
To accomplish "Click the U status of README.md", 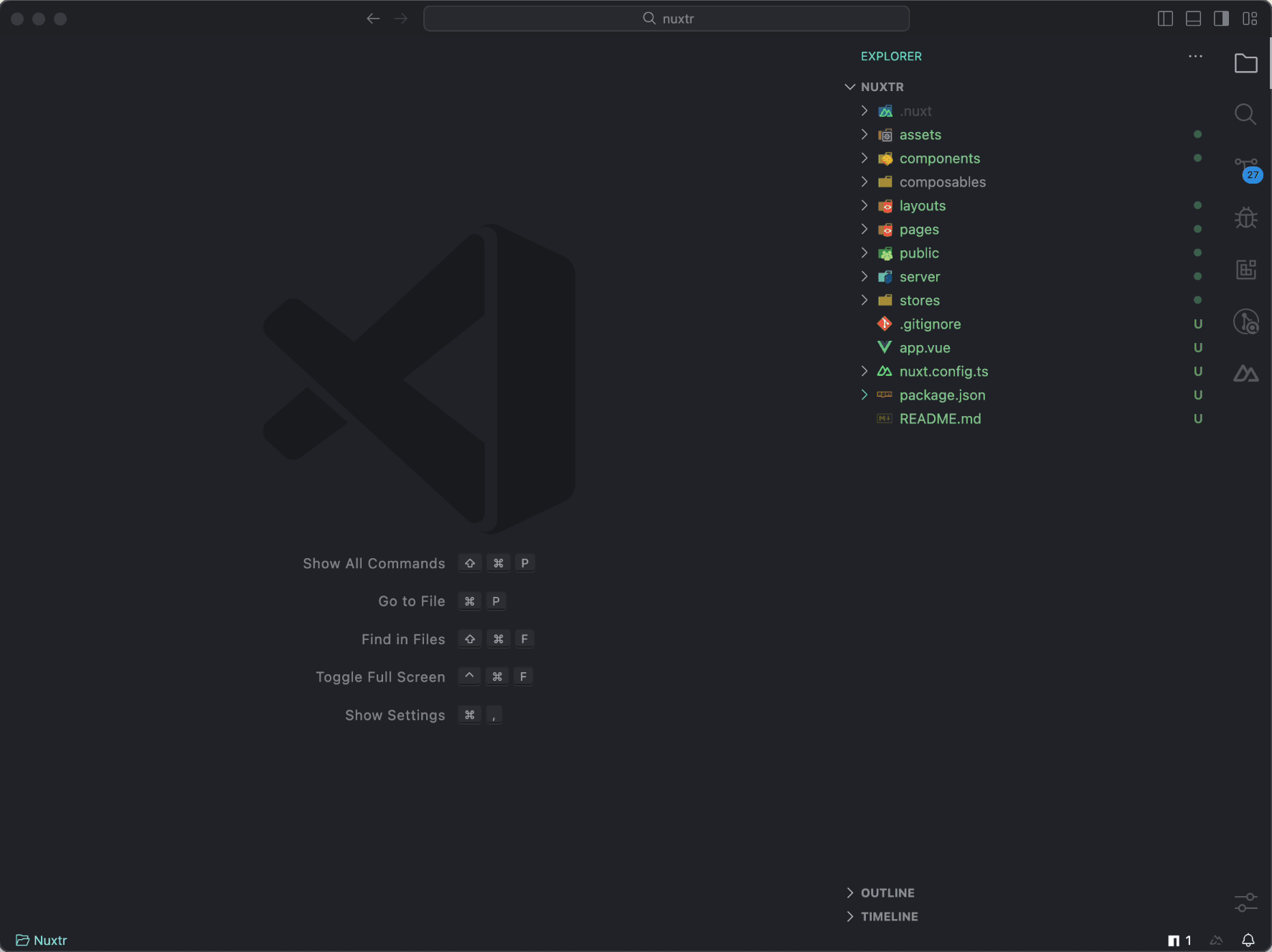I will (1197, 418).
